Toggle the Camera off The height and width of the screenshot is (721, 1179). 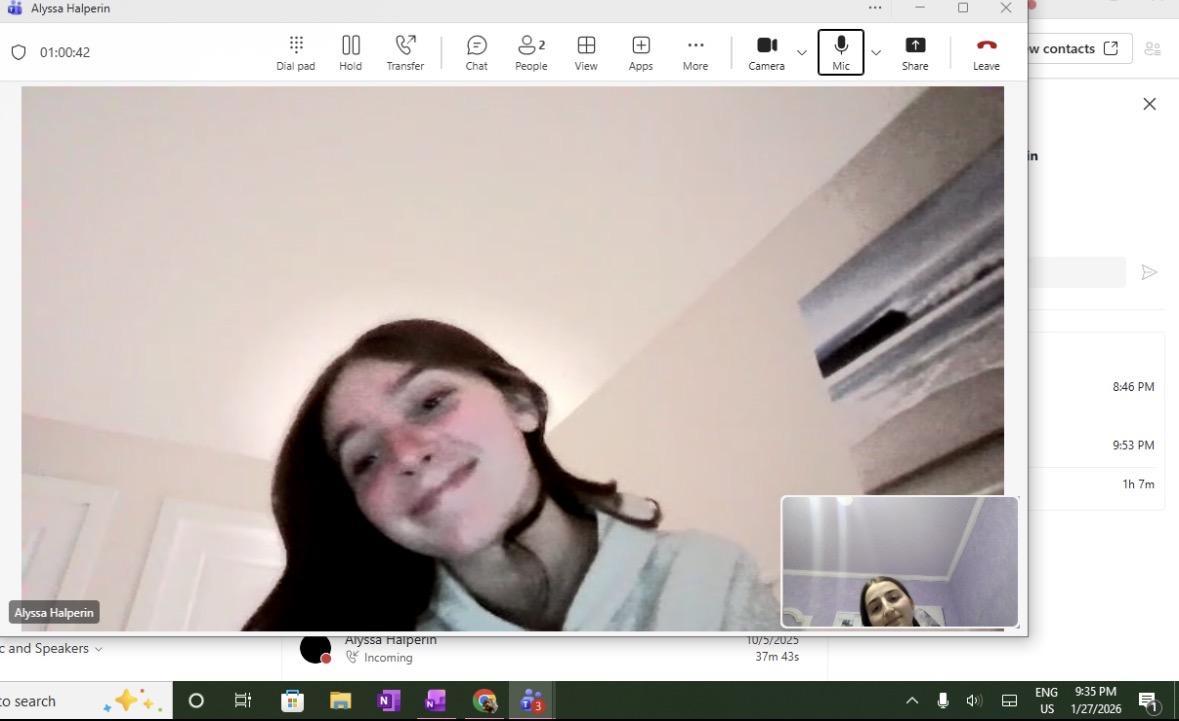pyautogui.click(x=766, y=52)
